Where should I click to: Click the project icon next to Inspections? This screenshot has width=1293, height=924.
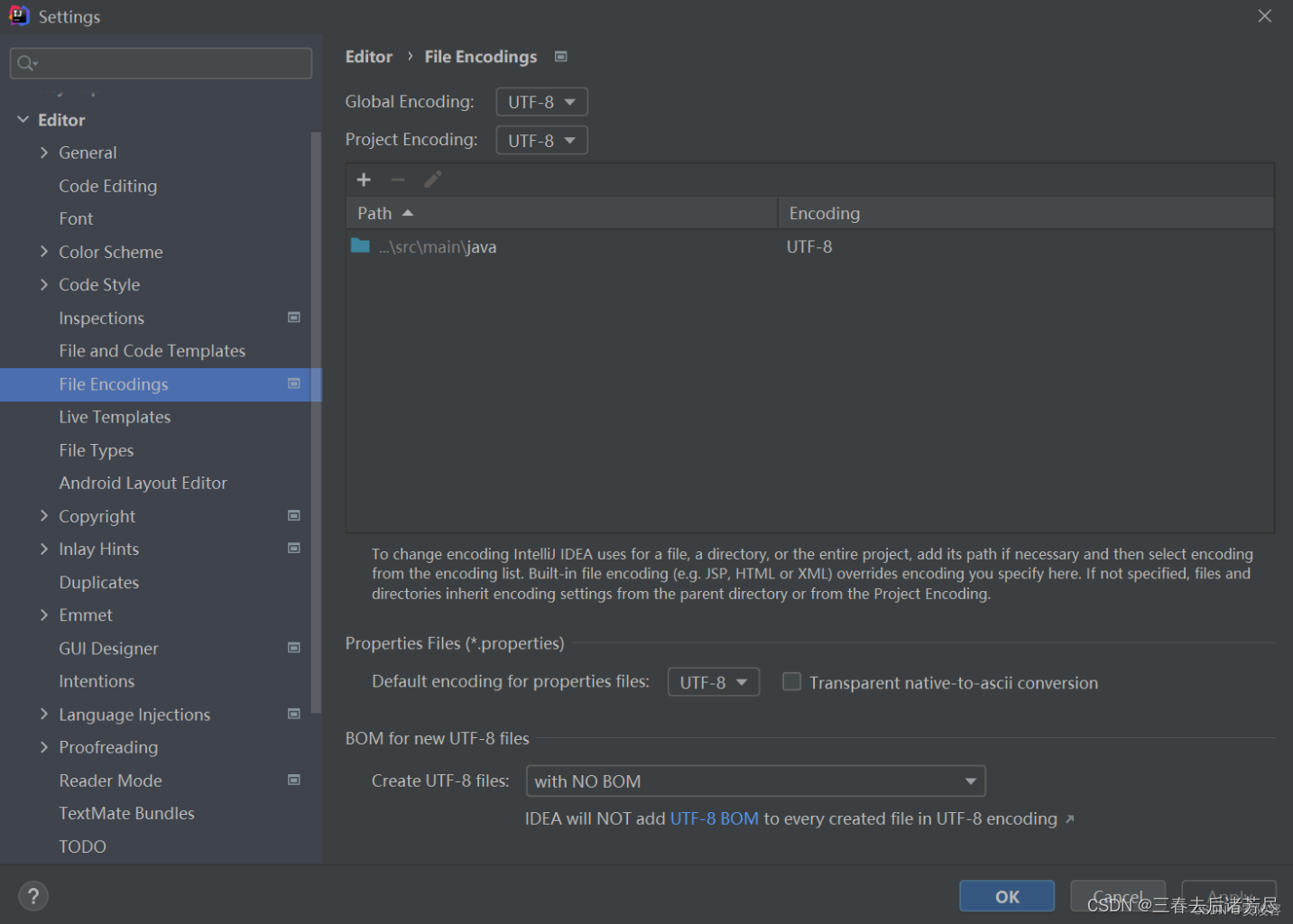coord(294,318)
